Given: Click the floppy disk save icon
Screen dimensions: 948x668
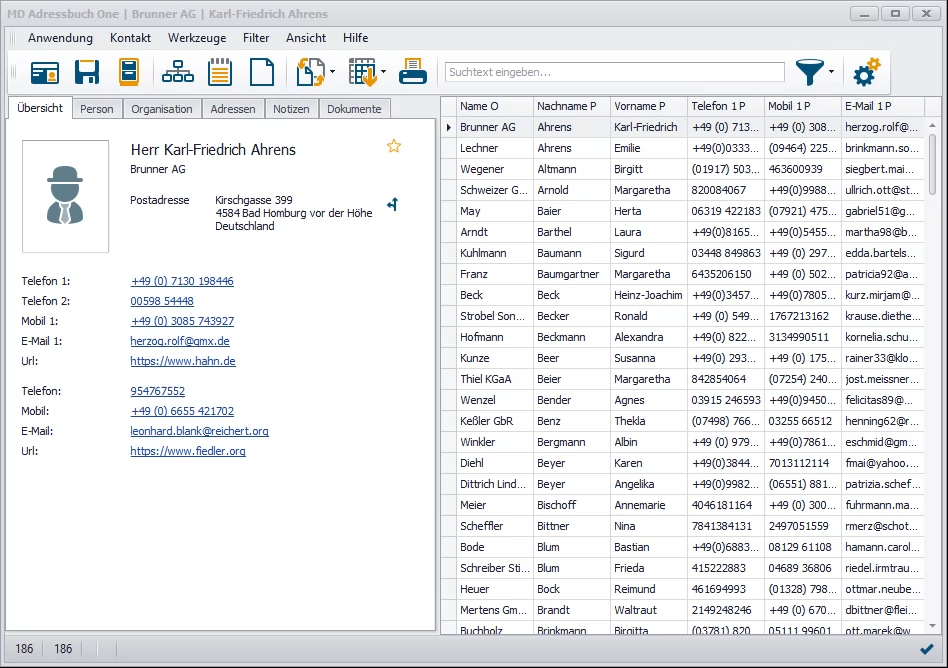Looking at the screenshot, I should pyautogui.click(x=87, y=72).
